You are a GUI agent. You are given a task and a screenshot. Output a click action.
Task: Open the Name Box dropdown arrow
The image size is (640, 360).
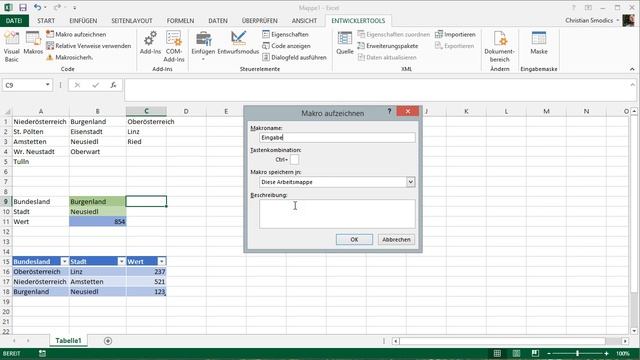click(48, 85)
